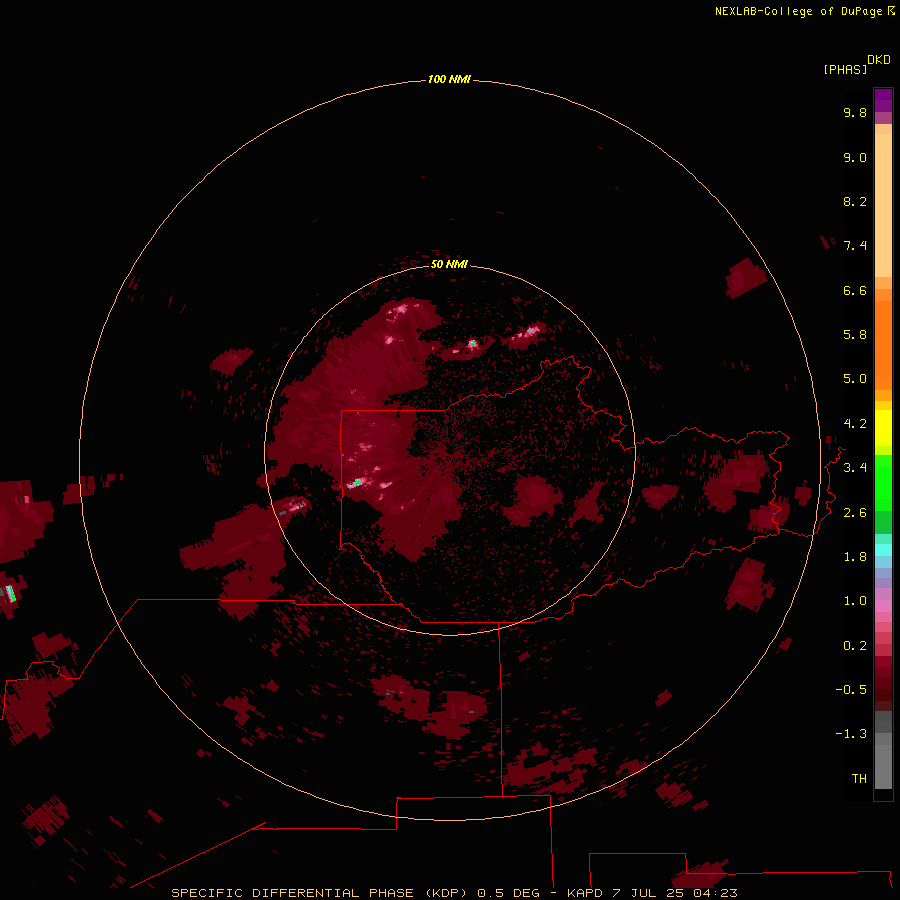Pick the orange segment of the color scale
Viewport: 900px width, 900px height.
(883, 346)
